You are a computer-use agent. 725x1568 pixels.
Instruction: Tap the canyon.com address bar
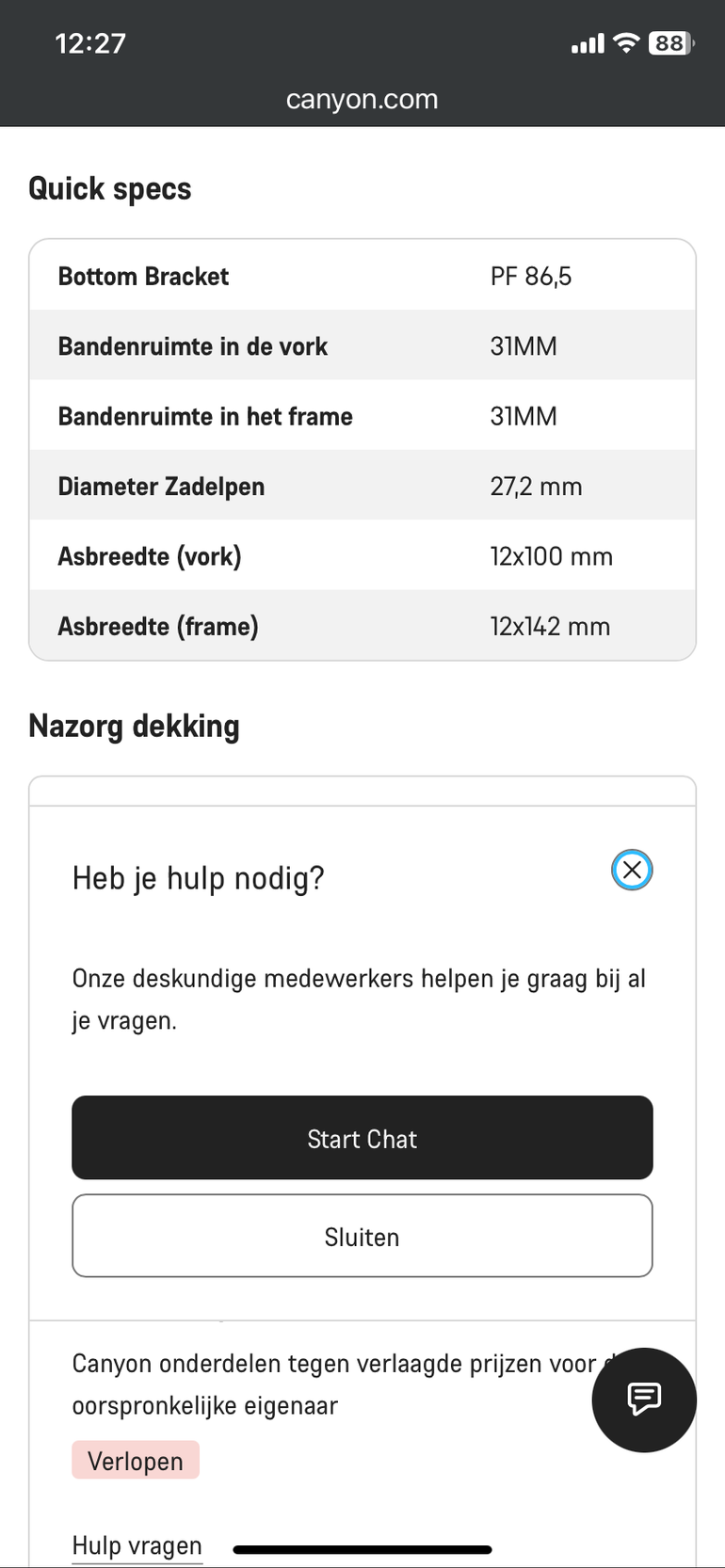(362, 100)
